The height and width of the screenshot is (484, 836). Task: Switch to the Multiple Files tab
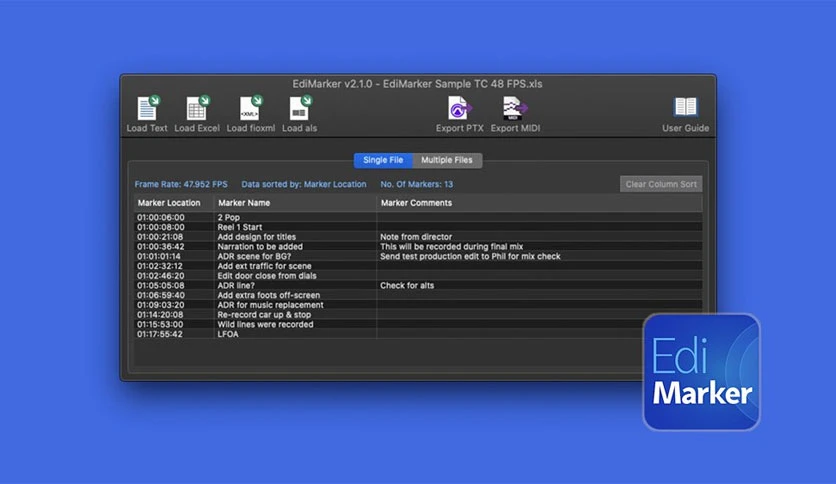coord(447,160)
